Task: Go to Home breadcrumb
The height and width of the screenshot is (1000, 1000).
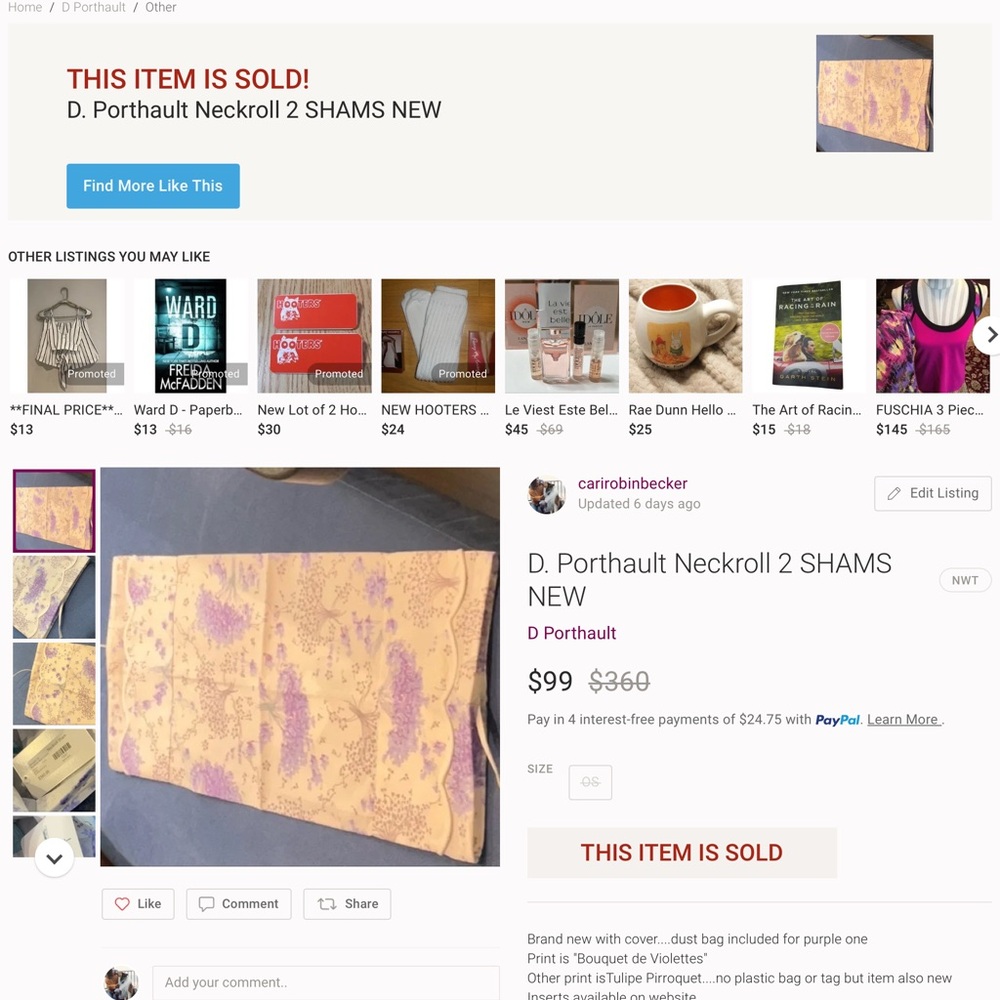Action: [25, 7]
